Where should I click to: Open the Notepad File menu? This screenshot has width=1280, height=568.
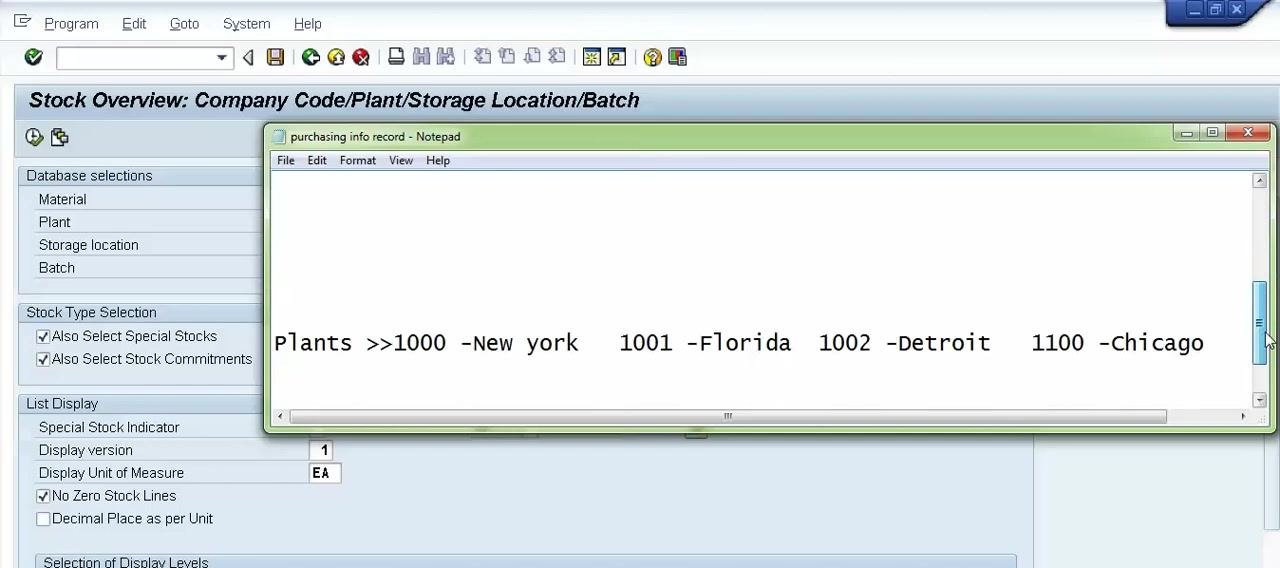point(286,160)
